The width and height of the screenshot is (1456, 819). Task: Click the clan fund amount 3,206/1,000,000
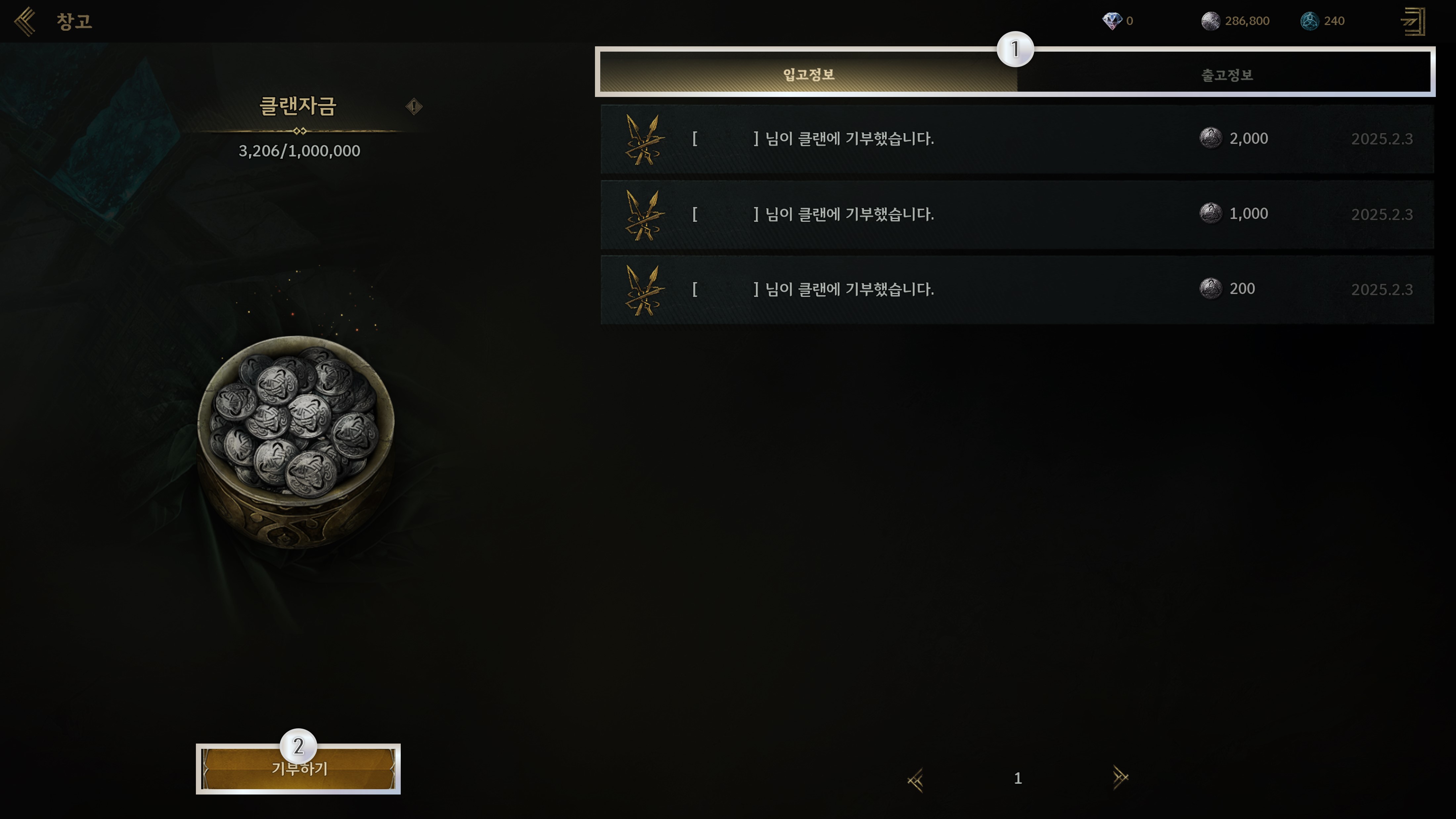coord(299,151)
